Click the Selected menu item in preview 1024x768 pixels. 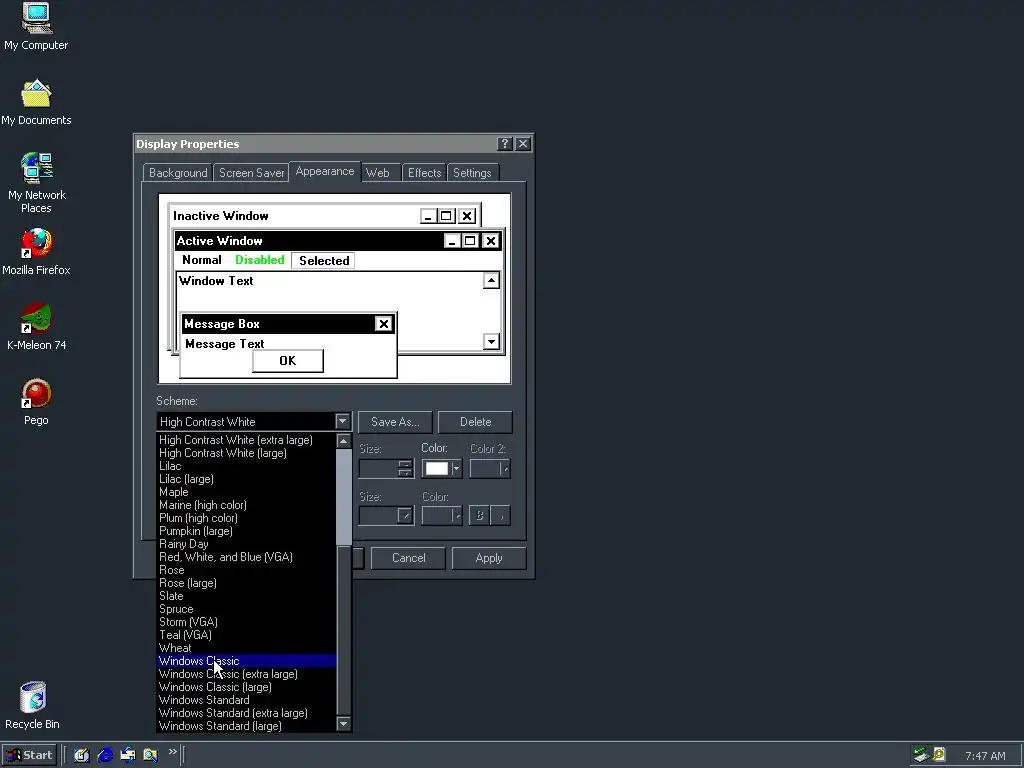pos(324,261)
